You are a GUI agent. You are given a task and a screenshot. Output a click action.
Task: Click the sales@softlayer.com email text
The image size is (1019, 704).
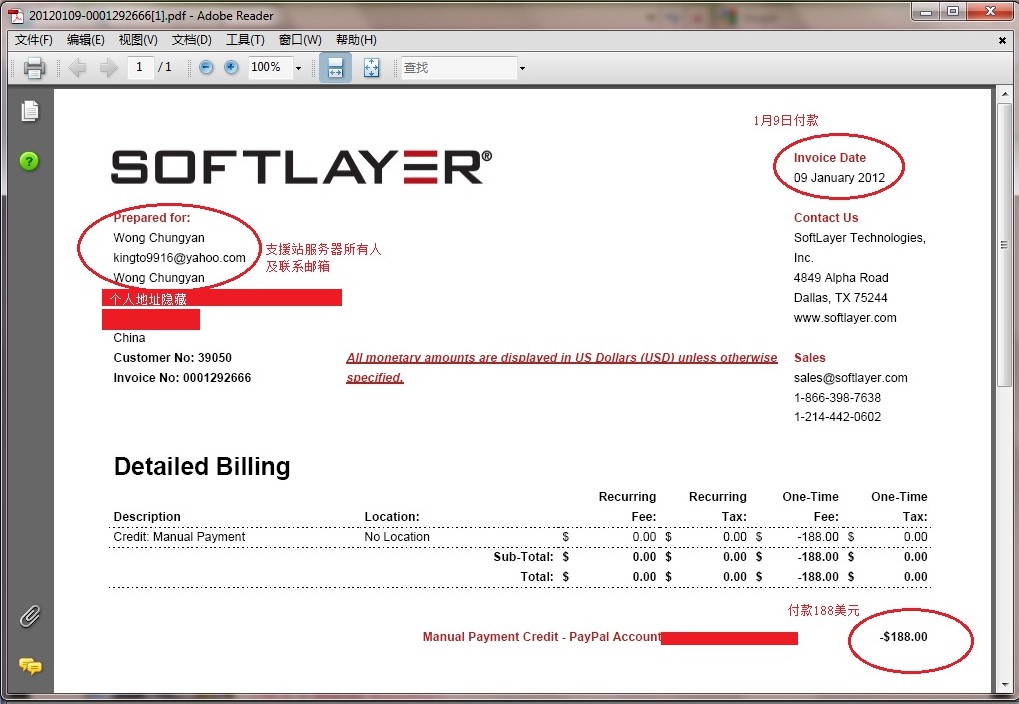point(850,378)
